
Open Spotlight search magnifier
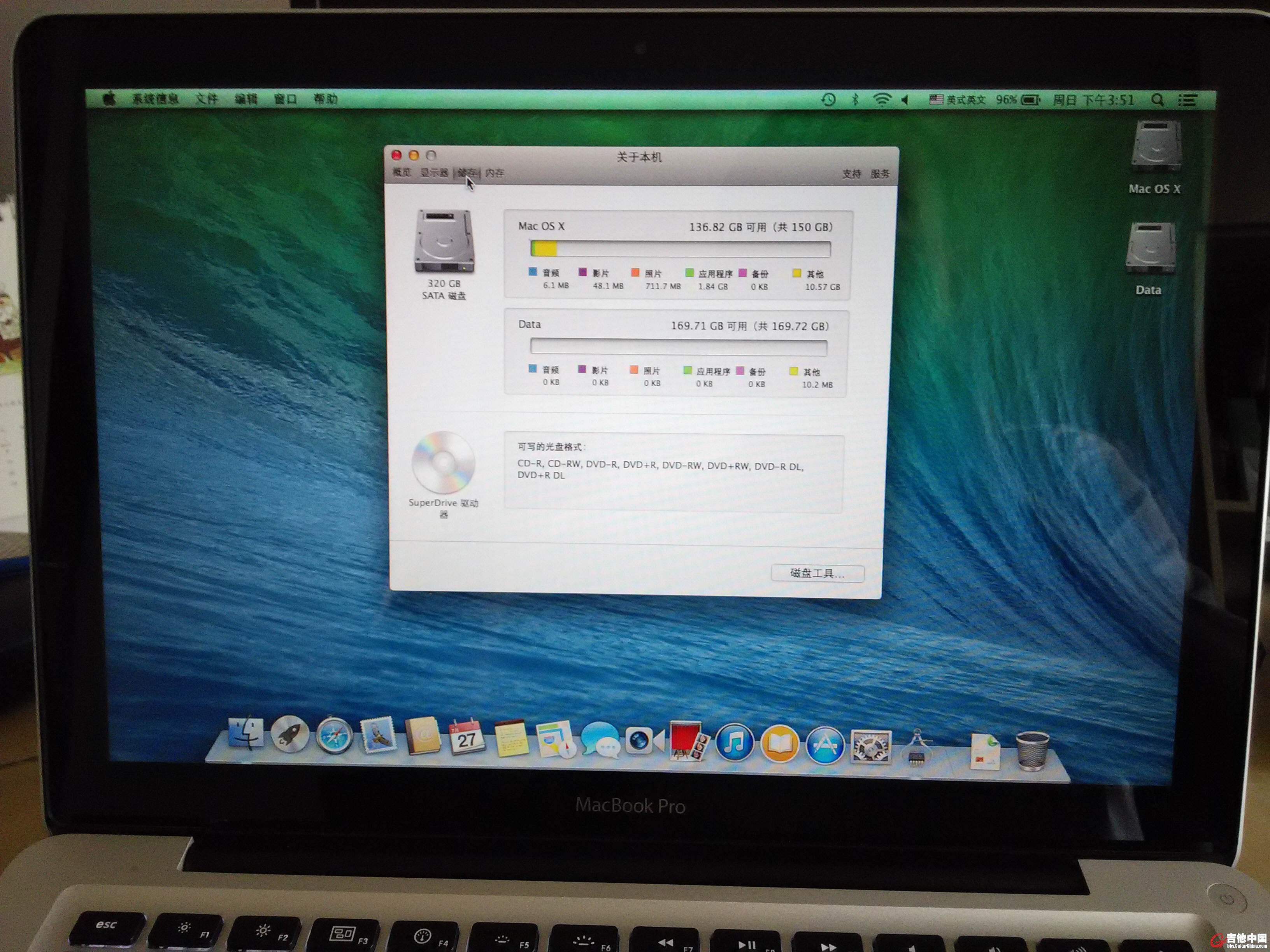[1158, 100]
